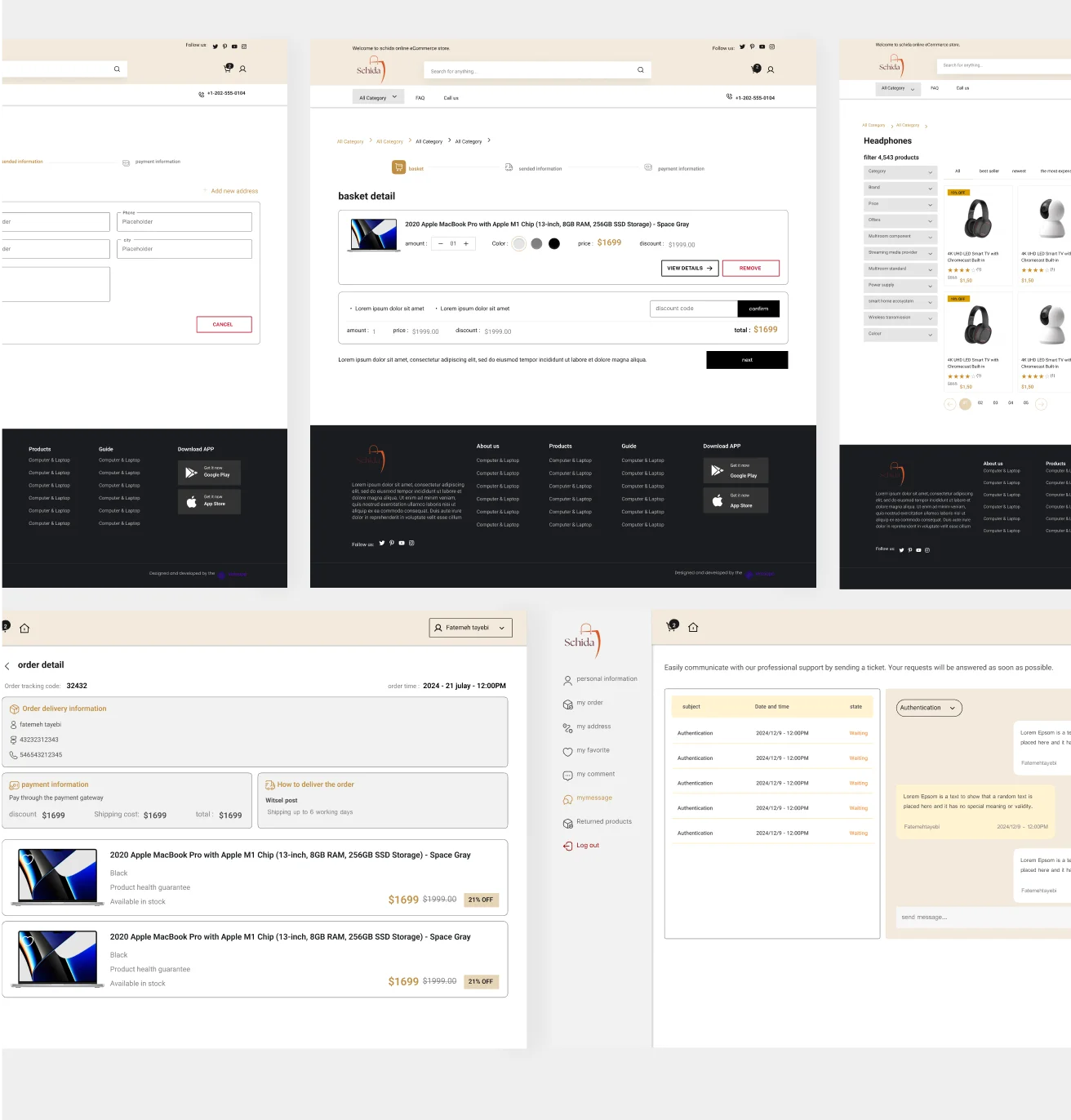This screenshot has width=1071, height=1120.
Task: Click YouTube icon in basket page footer
Action: [402, 543]
